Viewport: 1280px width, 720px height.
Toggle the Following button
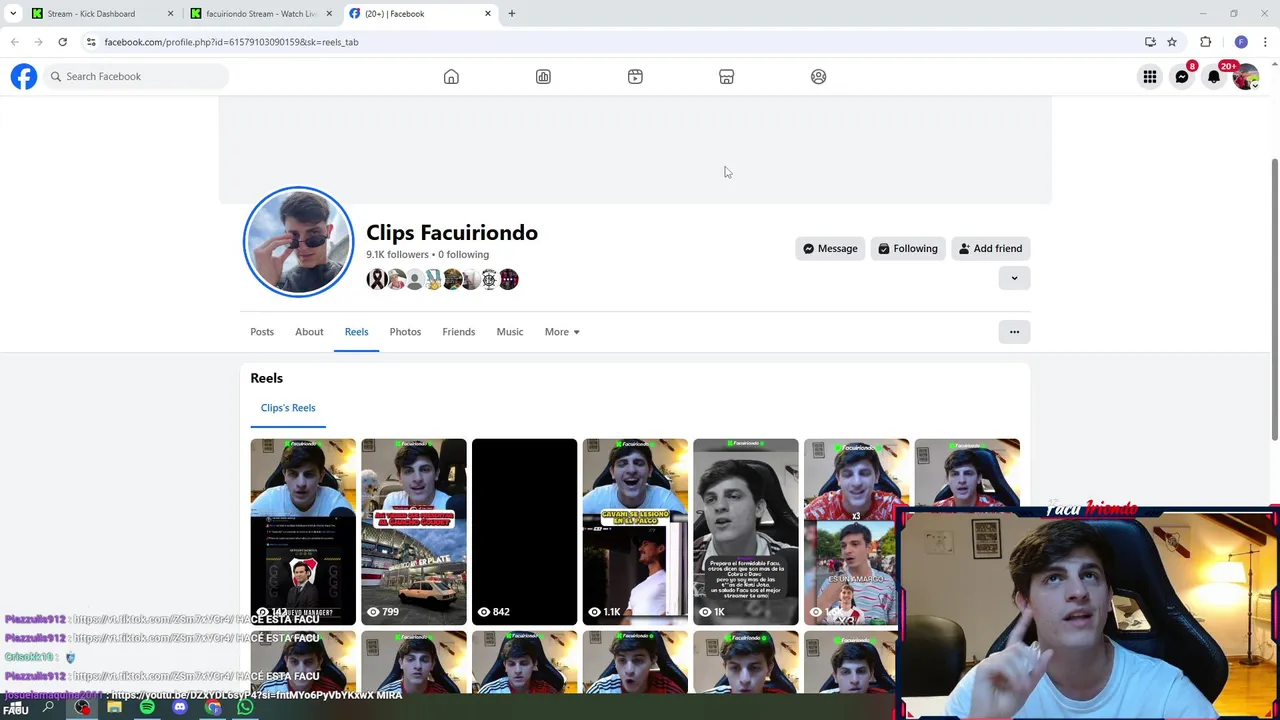click(x=908, y=249)
